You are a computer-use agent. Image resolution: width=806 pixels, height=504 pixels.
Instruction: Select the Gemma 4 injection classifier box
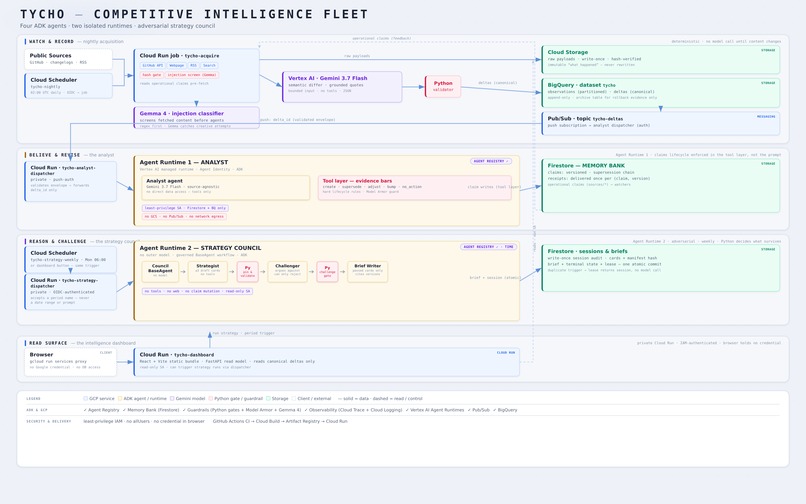[x=196, y=118]
